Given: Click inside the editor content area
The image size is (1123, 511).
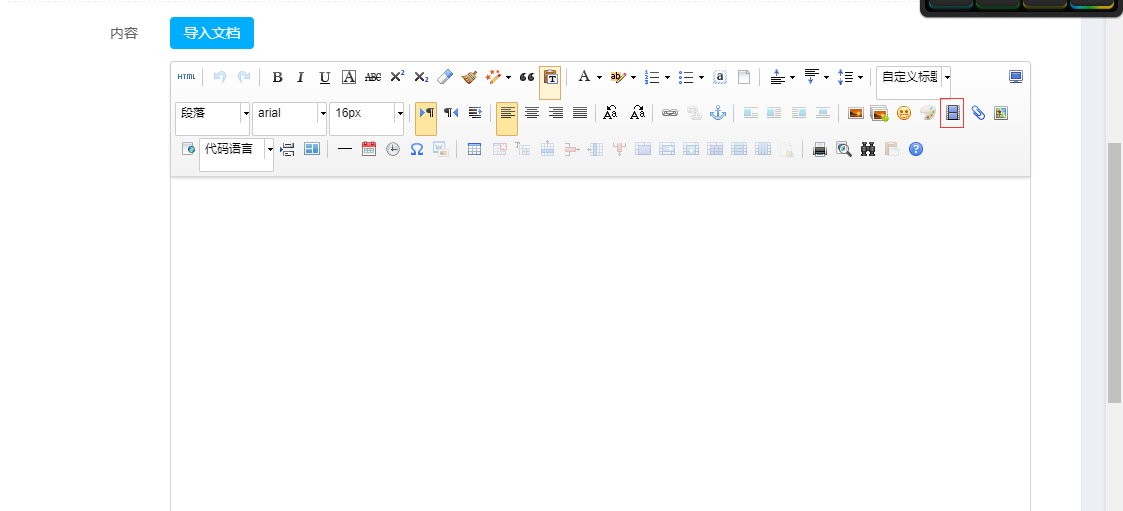Looking at the screenshot, I should tap(600, 344).
